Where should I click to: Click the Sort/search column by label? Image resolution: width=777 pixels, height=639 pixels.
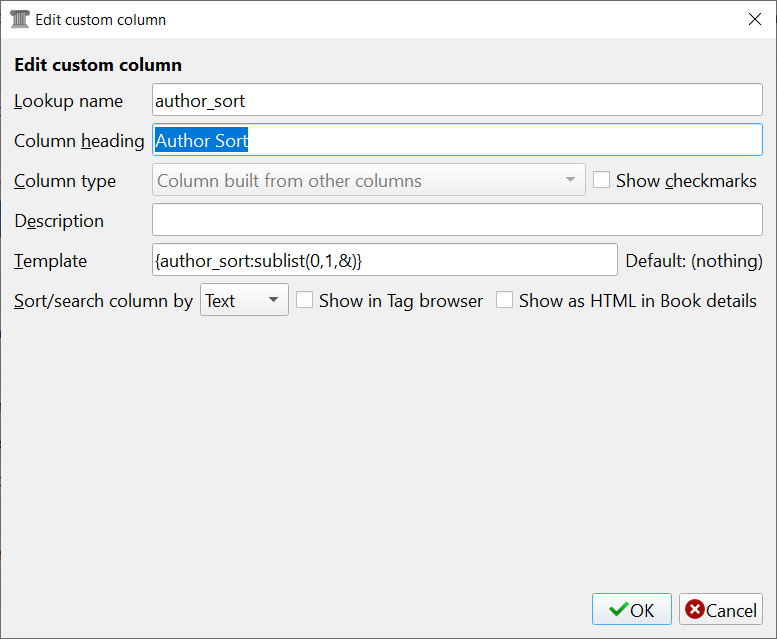coord(103,301)
